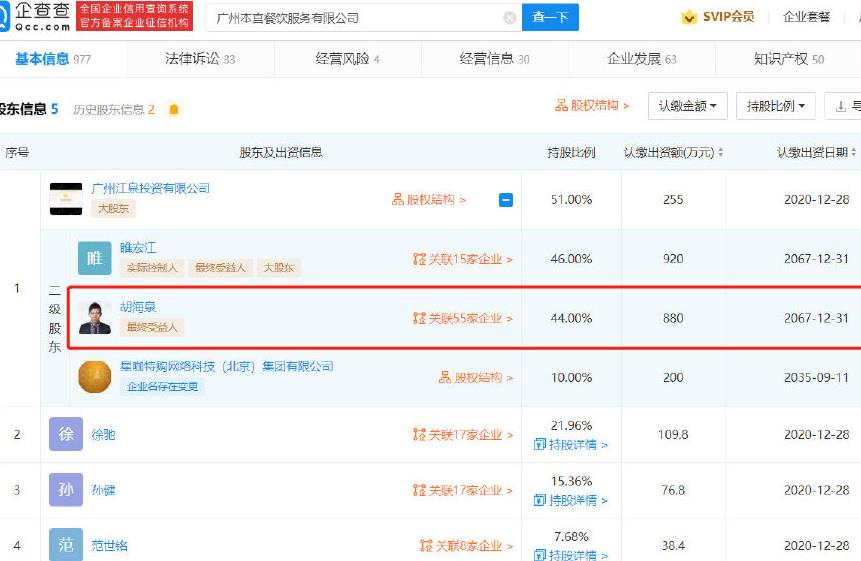This screenshot has height=561, width=861.
Task: Open 股权结构 link above the table
Action: (592, 105)
